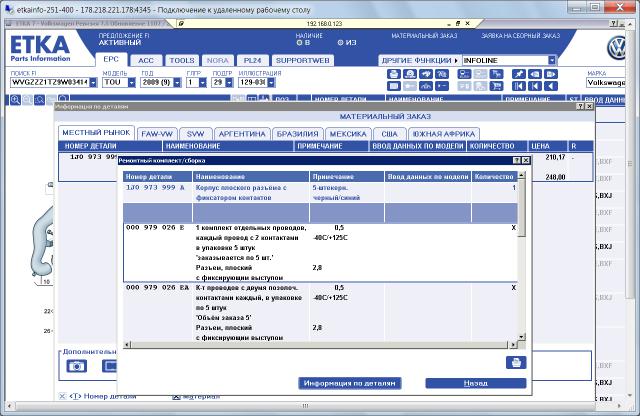Click the МАРКА field showing Volkswagen
Viewport: 640px width, 416px height.
point(606,83)
